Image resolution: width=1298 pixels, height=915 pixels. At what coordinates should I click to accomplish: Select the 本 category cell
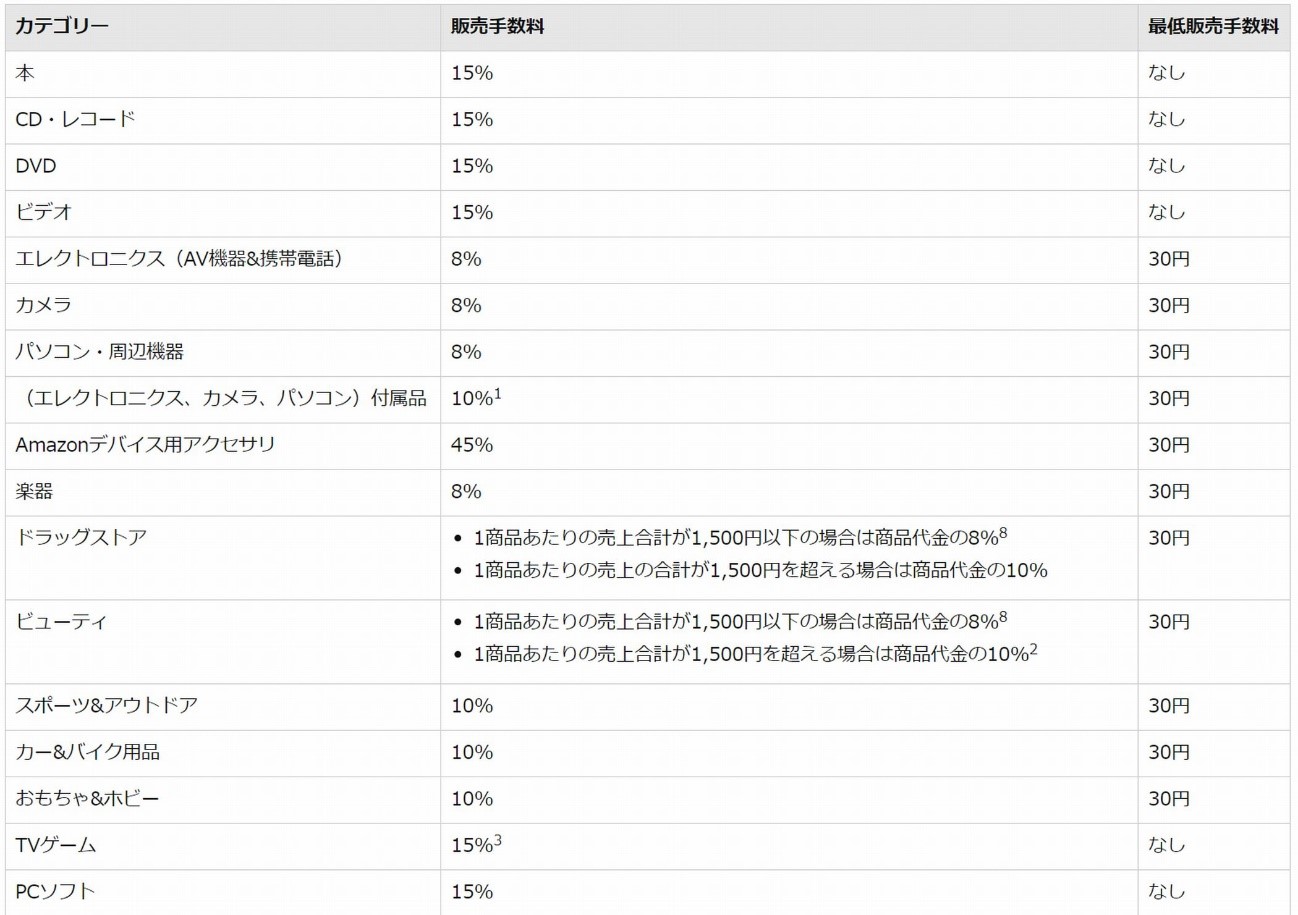[x=25, y=74]
